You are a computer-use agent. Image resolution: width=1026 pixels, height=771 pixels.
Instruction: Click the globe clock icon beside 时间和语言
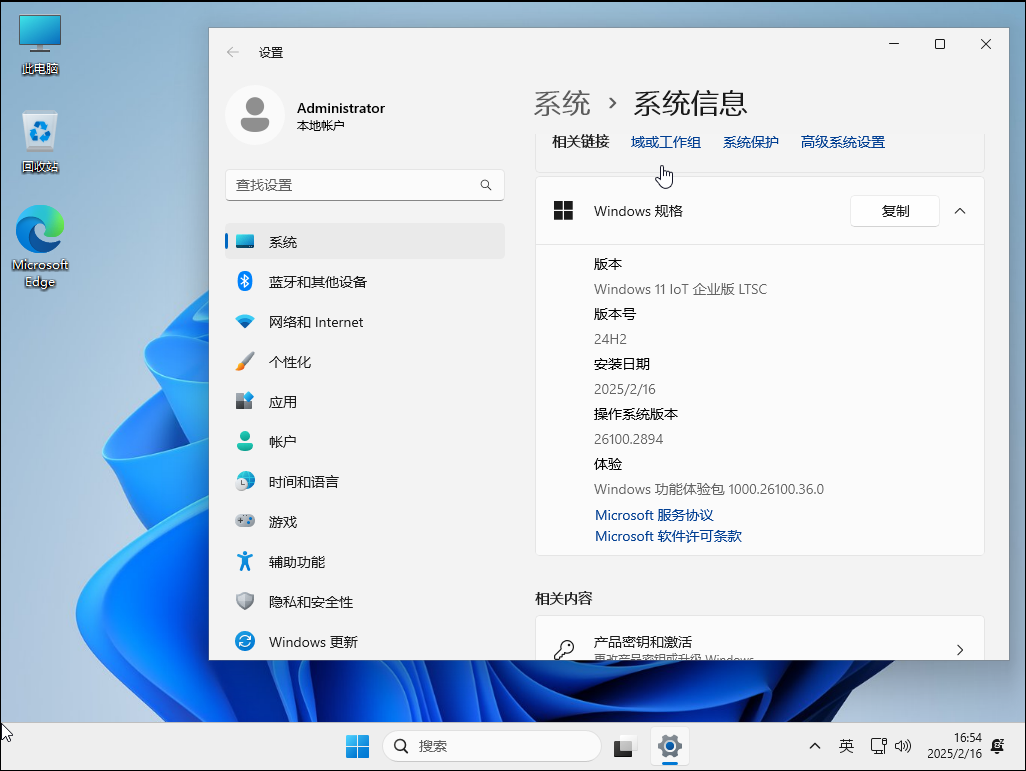[245, 482]
